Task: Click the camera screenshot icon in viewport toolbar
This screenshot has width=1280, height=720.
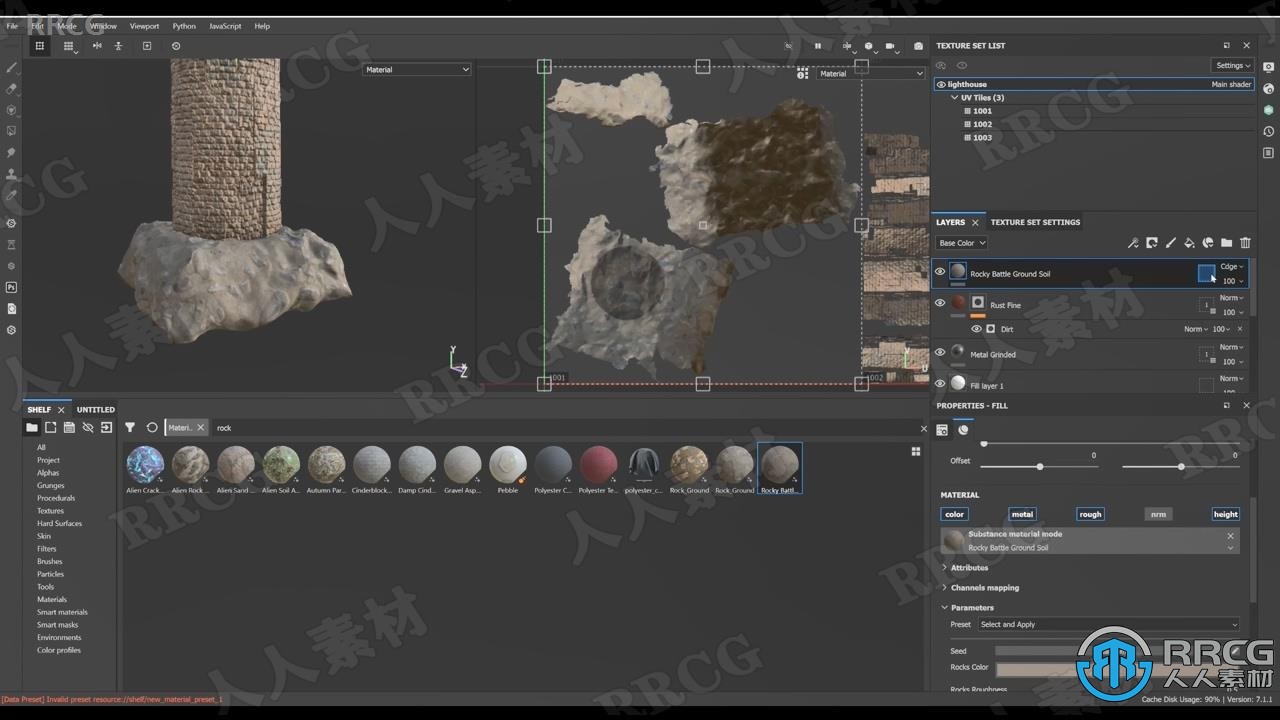Action: (918, 46)
